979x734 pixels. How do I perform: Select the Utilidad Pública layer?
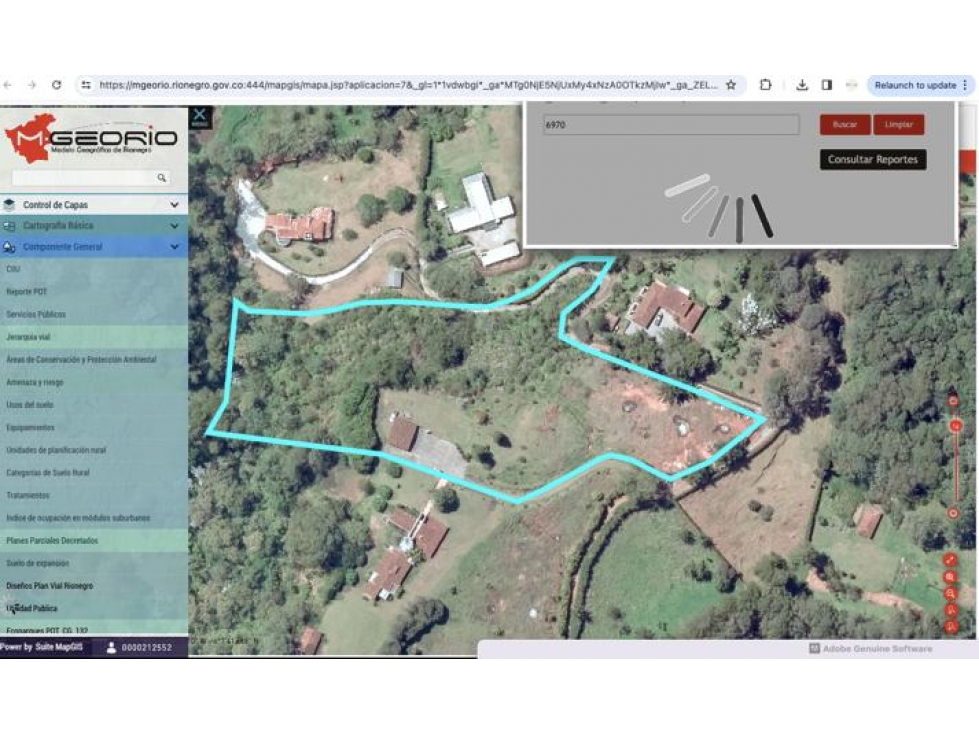32,608
